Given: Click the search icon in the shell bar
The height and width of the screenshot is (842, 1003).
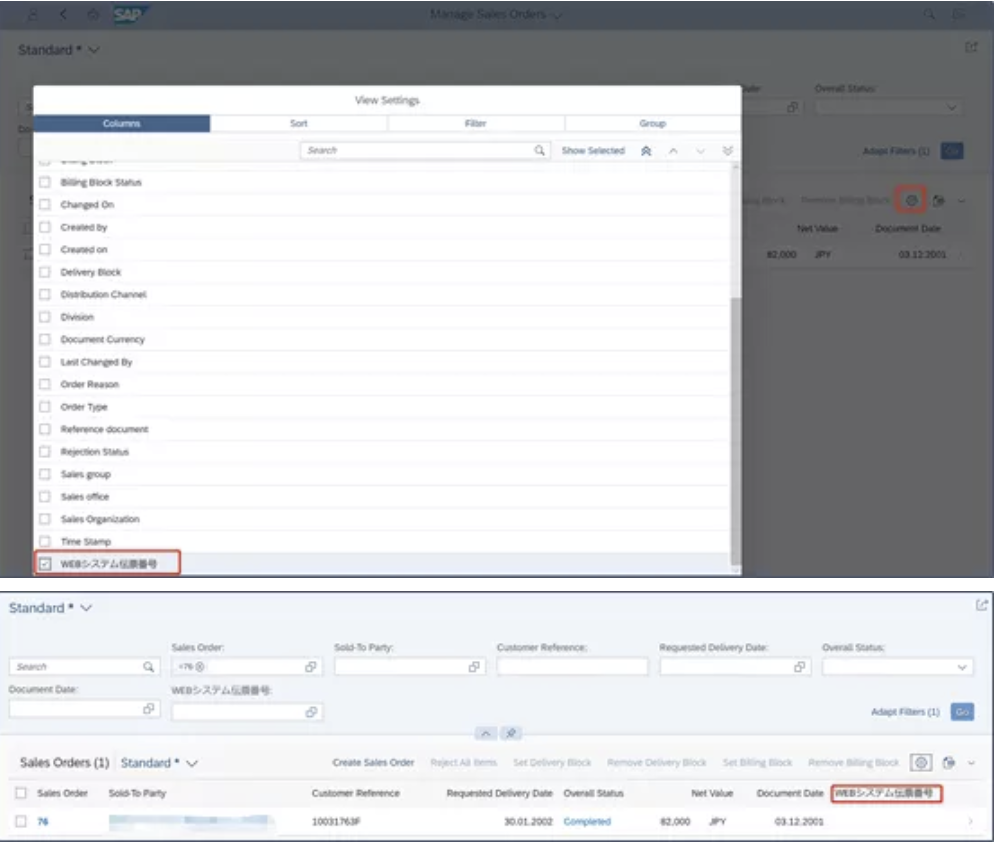Looking at the screenshot, I should coord(929,14).
